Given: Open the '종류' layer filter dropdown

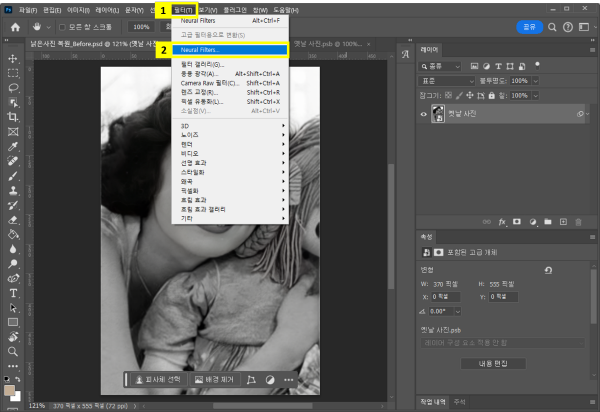Looking at the screenshot, I should pos(439,67).
